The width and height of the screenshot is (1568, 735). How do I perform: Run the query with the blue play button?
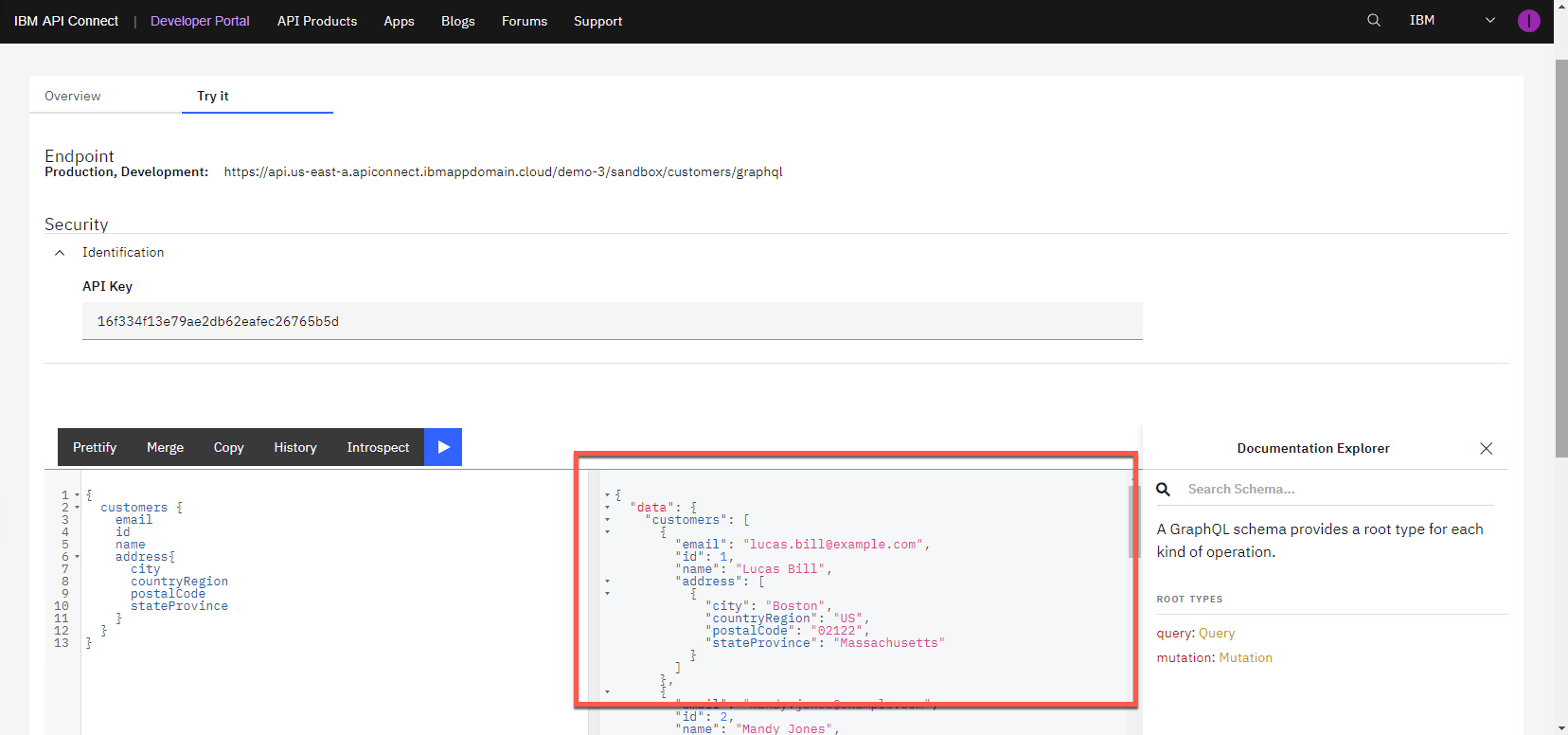[x=443, y=447]
